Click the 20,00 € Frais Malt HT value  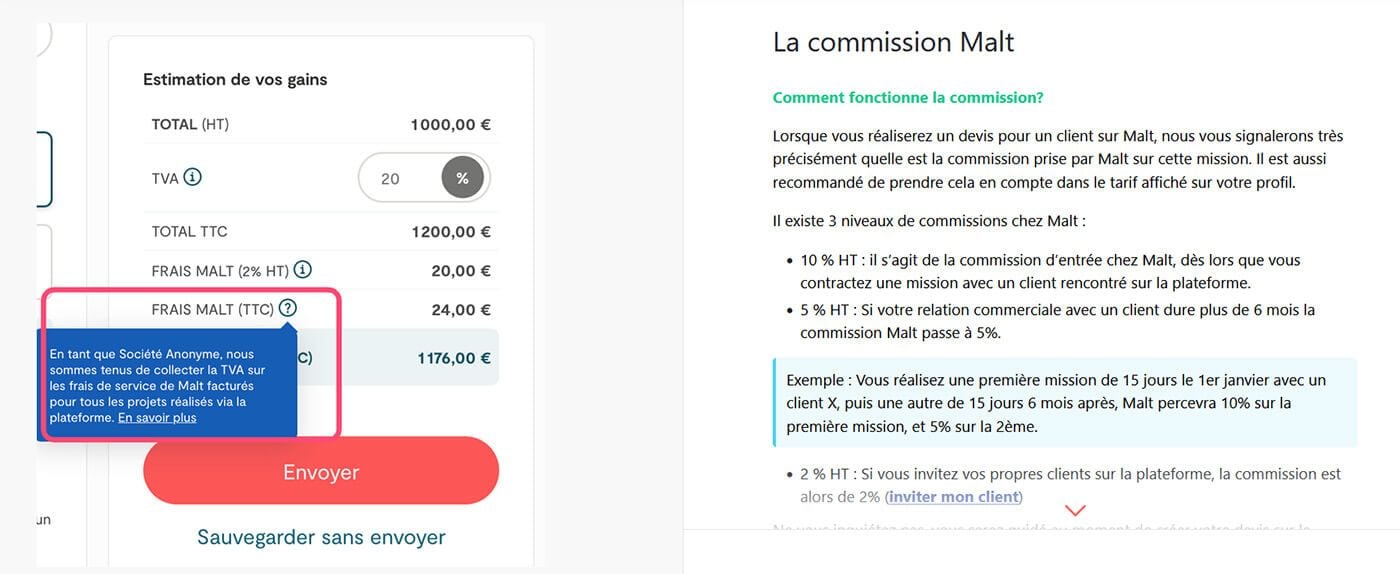[x=460, y=270]
